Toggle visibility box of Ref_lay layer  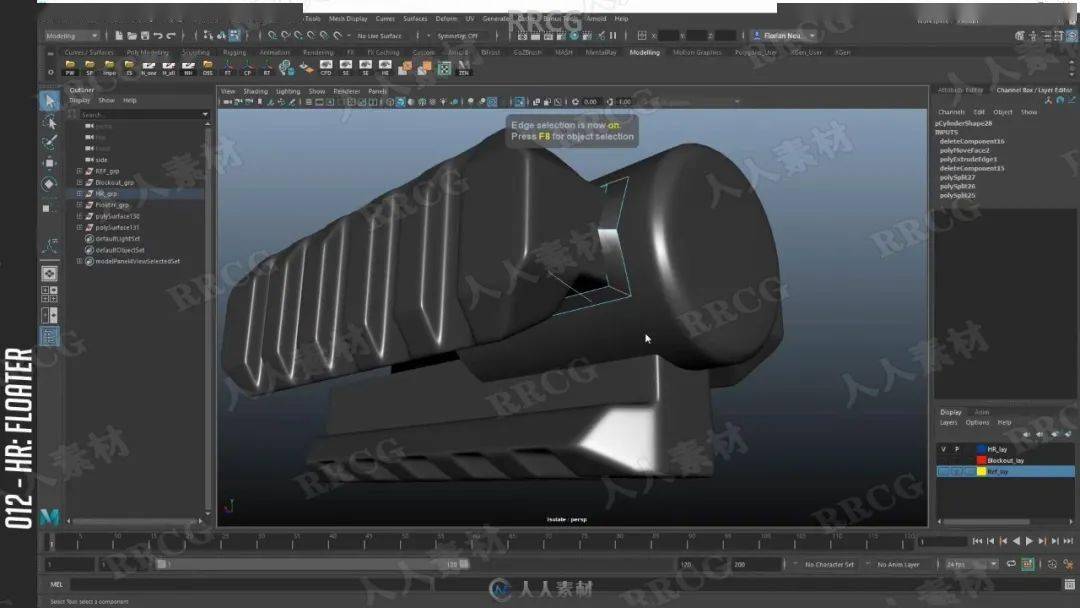pyautogui.click(x=943, y=471)
